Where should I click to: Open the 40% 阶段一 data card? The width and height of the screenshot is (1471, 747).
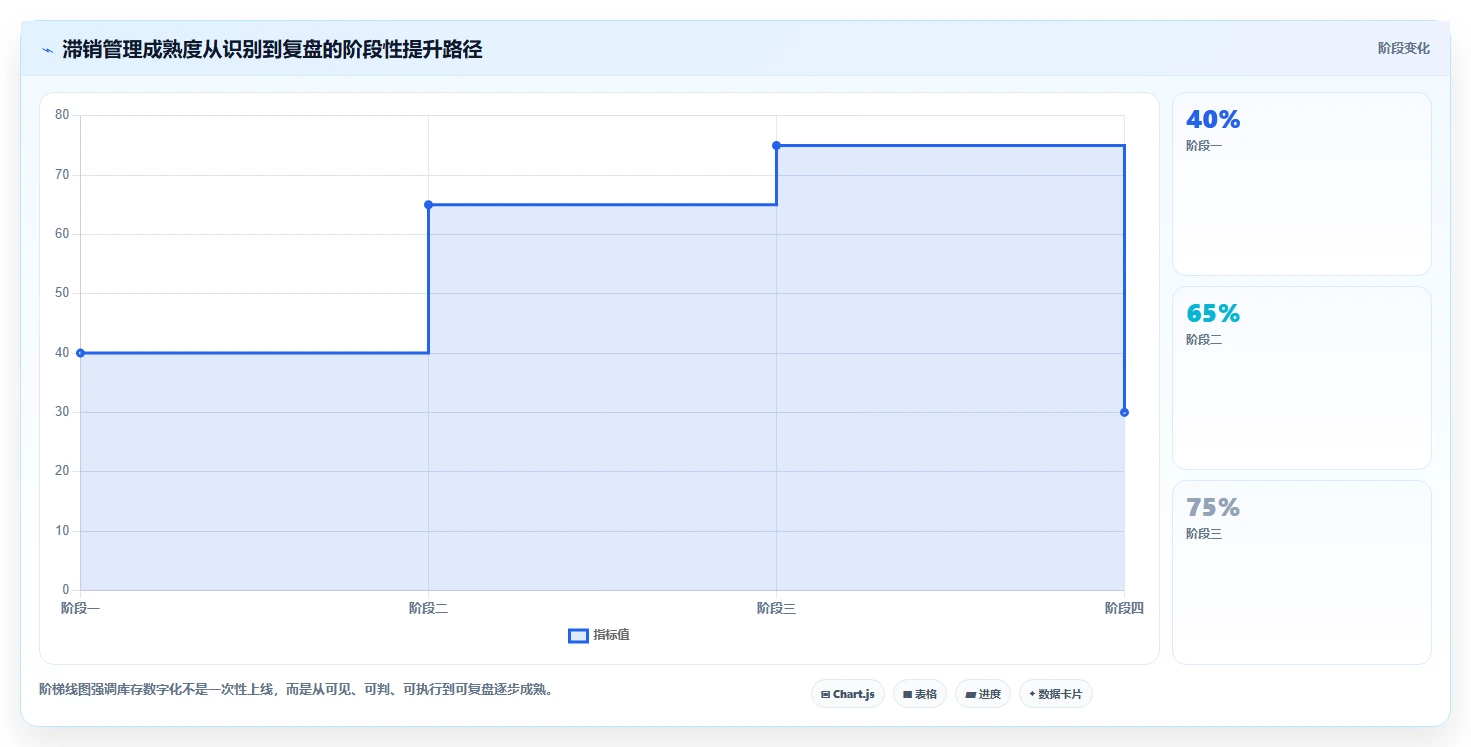1301,184
